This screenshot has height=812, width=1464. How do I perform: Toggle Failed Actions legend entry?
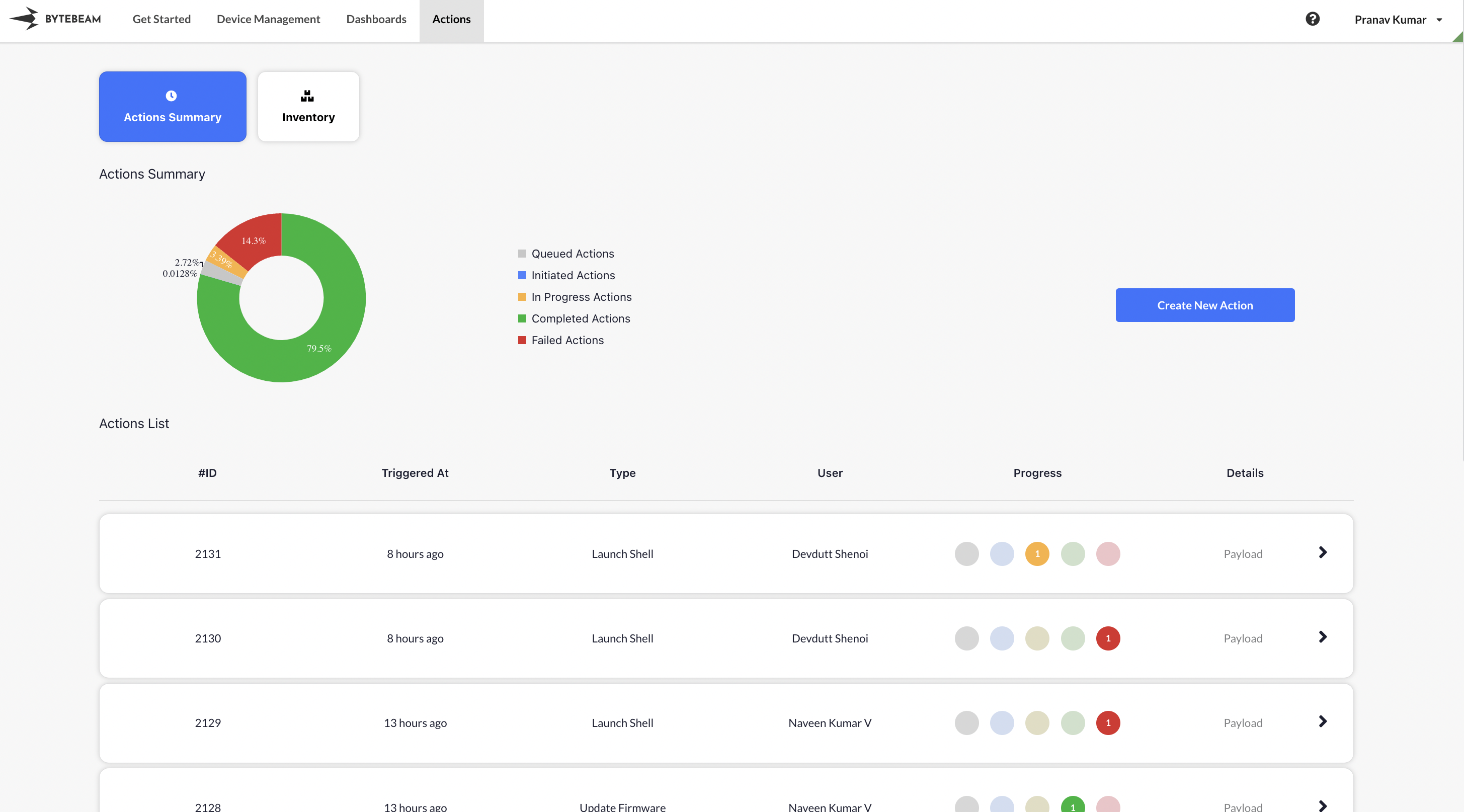coord(566,340)
